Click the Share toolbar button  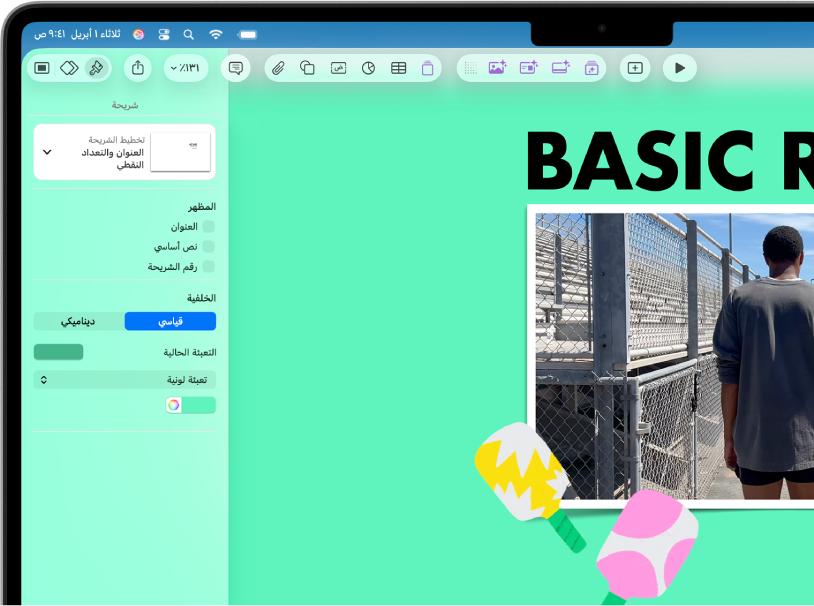click(138, 68)
